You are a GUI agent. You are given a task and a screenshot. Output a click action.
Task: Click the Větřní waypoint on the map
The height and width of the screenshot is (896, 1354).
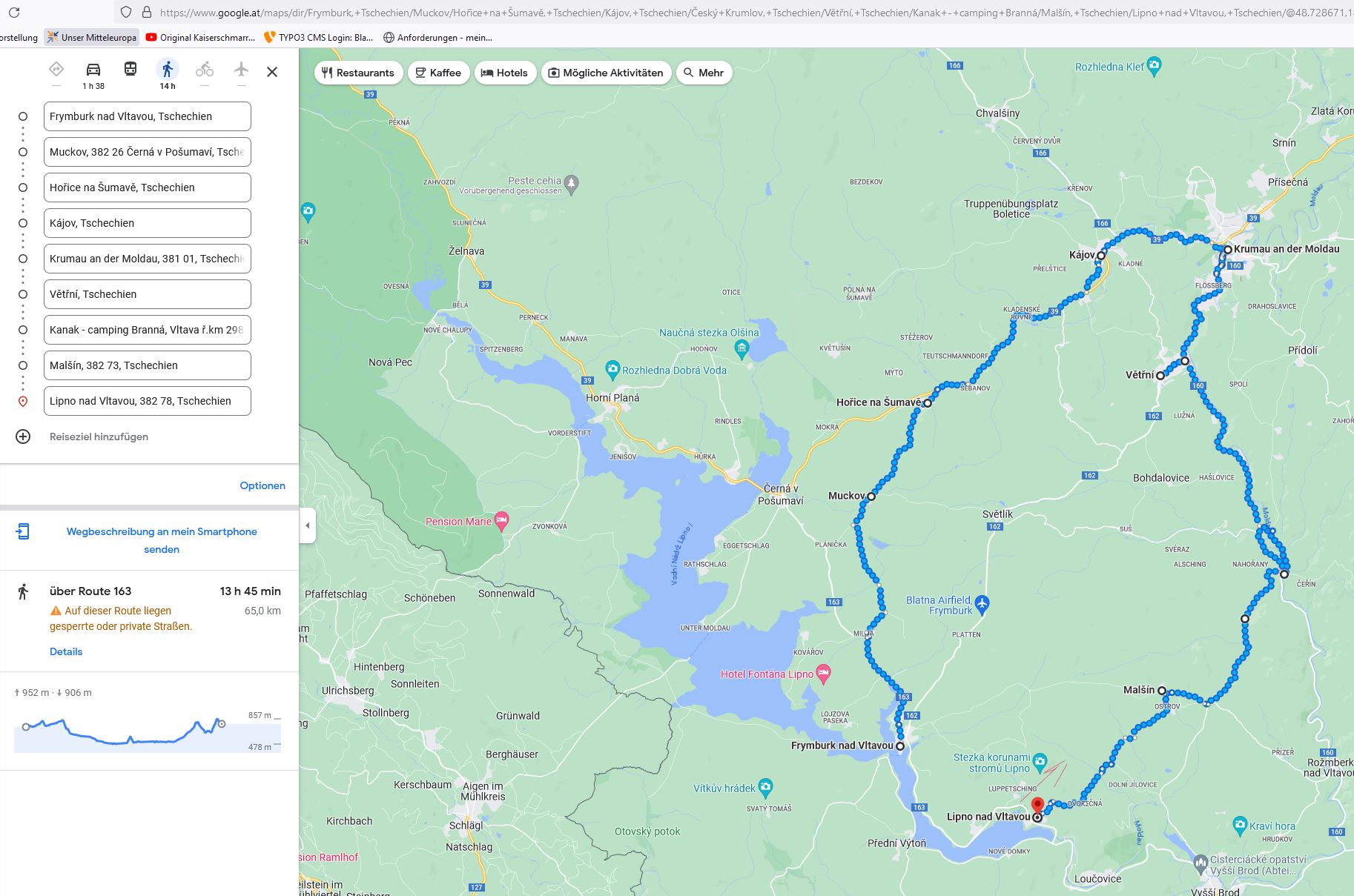coord(1160,376)
